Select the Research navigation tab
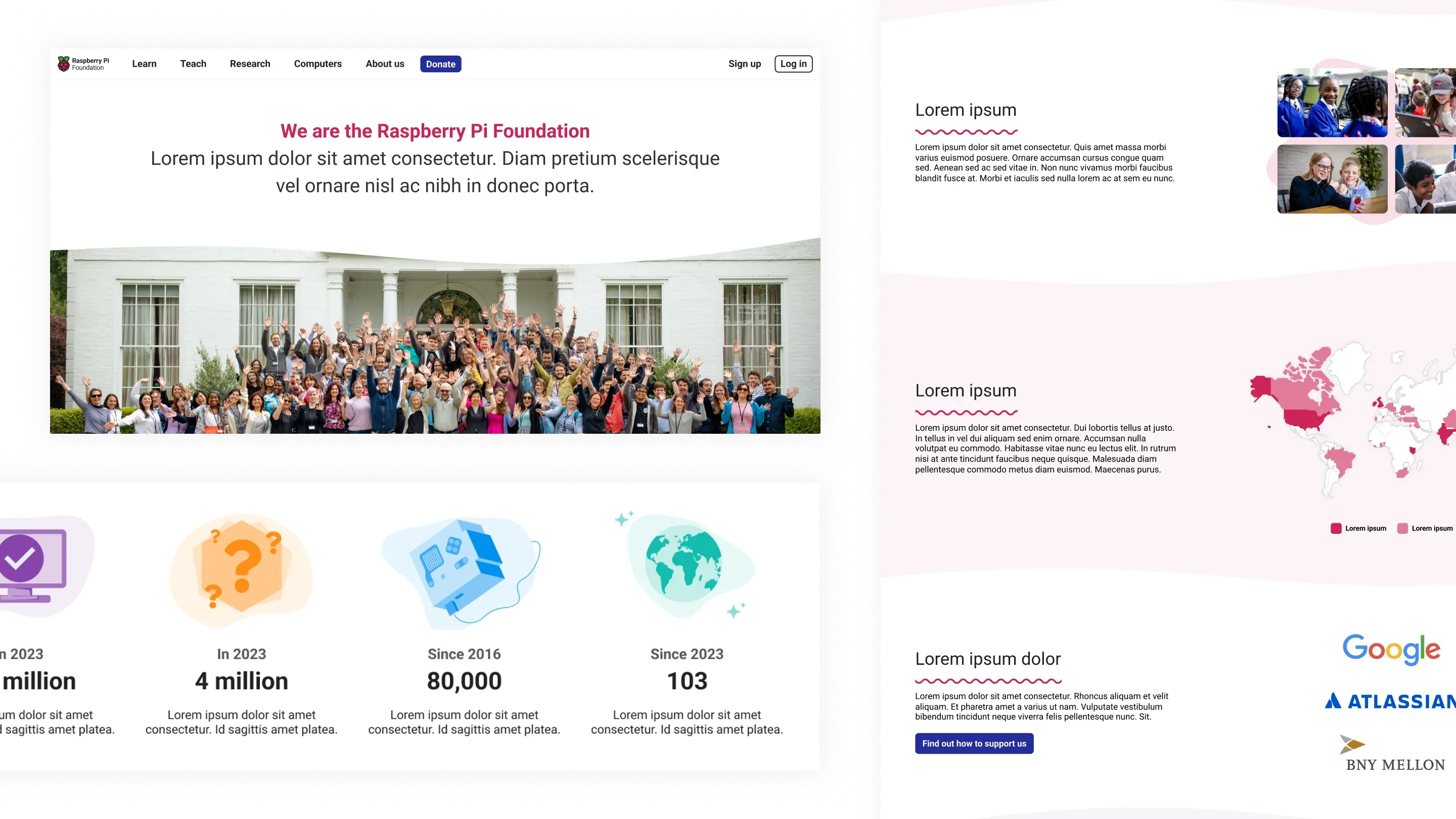The width and height of the screenshot is (1456, 819). click(x=250, y=64)
